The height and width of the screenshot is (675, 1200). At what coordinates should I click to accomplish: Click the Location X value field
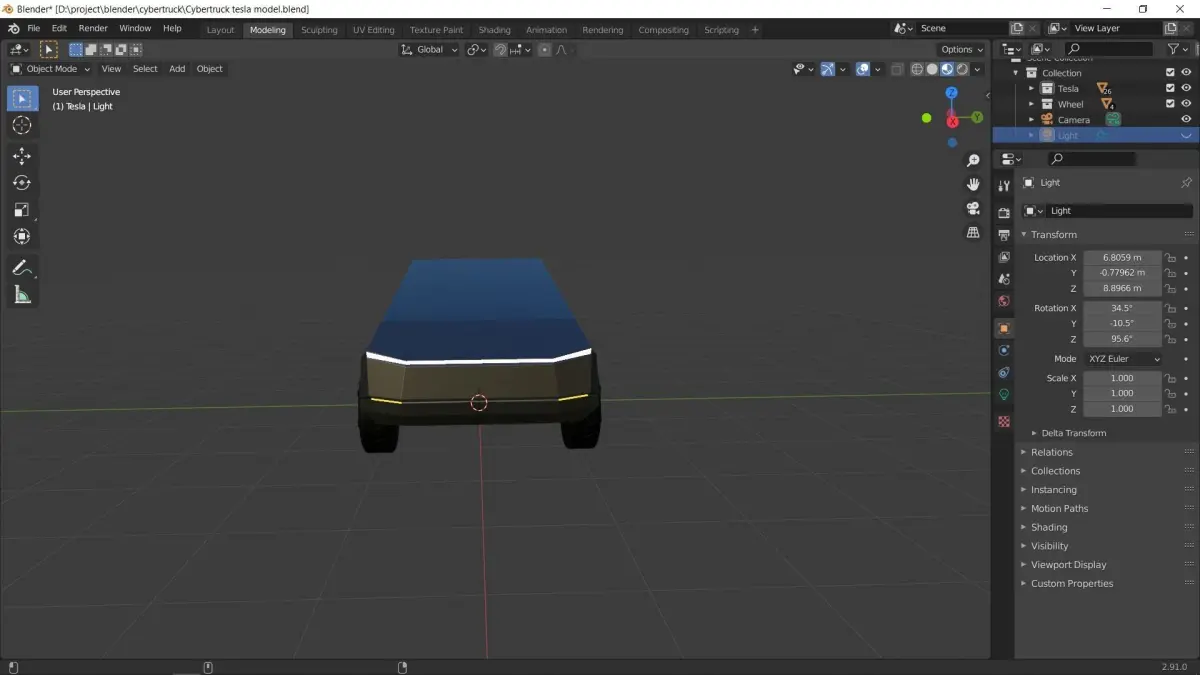coord(1123,257)
